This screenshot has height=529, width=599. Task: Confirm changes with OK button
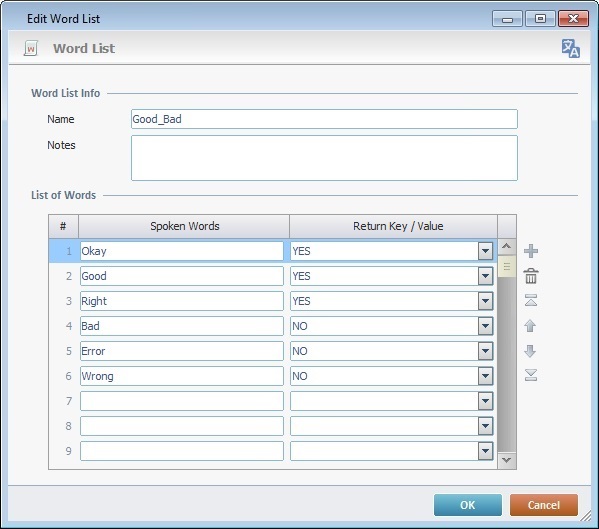point(468,505)
